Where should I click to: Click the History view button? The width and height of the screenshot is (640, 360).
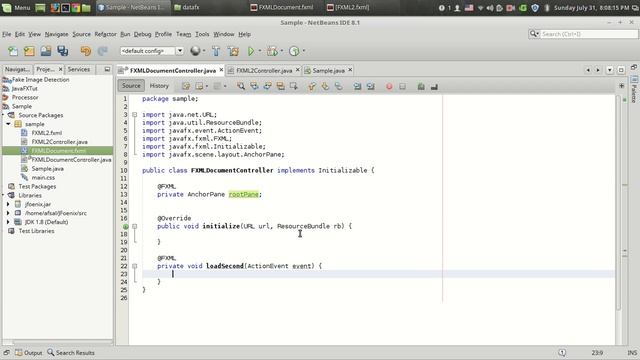(x=159, y=86)
